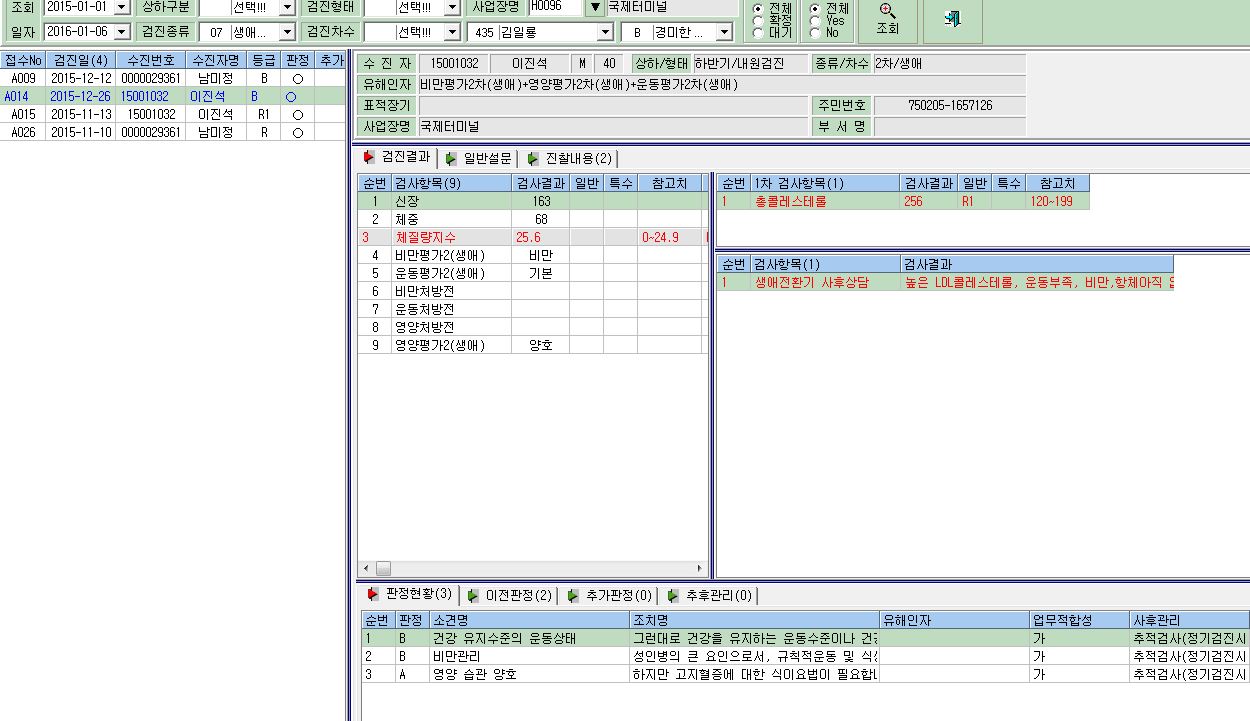Click the flag icon of 추가판정(0) tab
Image resolution: width=1250 pixels, height=721 pixels.
pos(573,596)
